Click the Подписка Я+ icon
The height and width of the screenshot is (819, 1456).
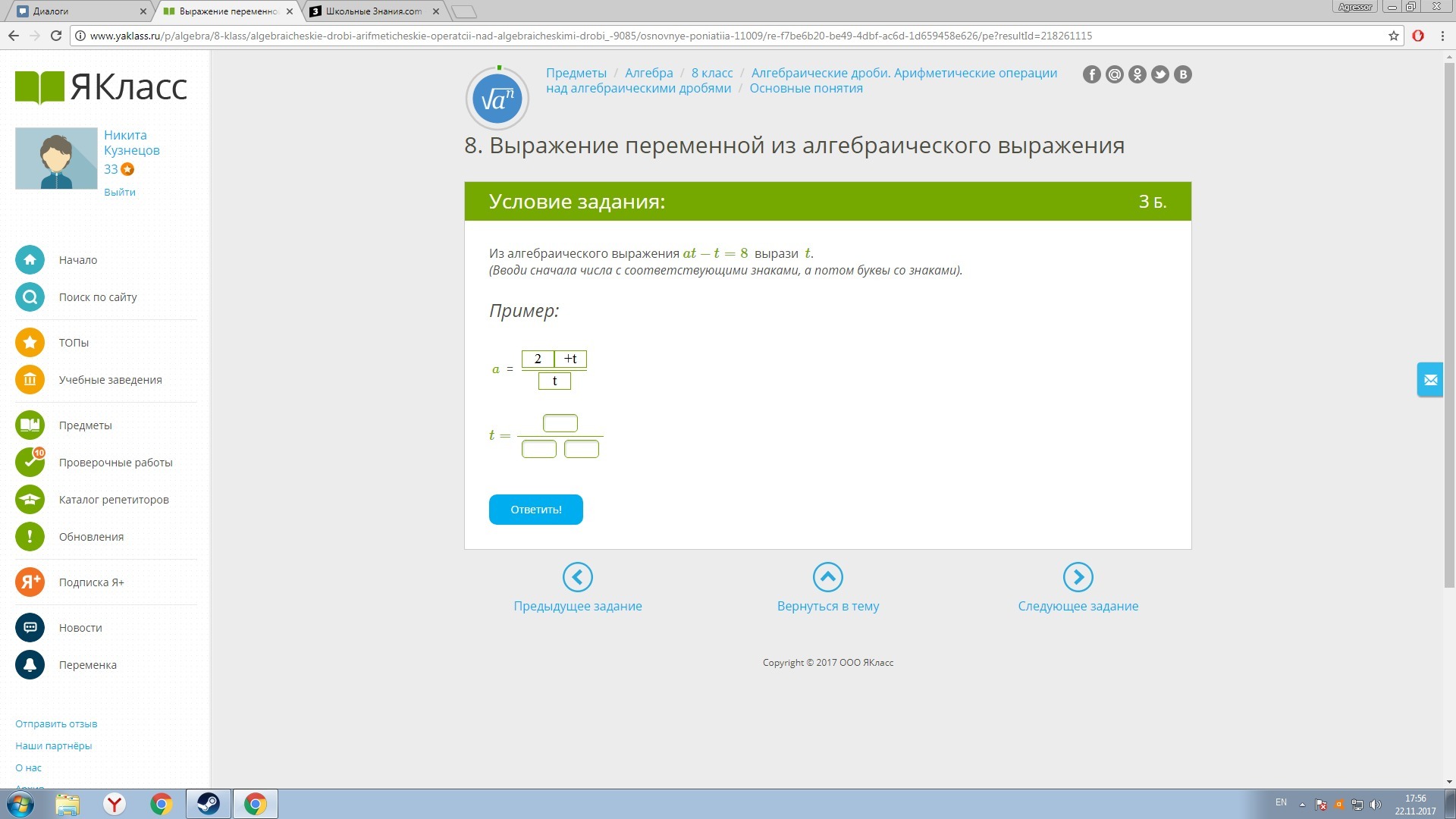30,582
